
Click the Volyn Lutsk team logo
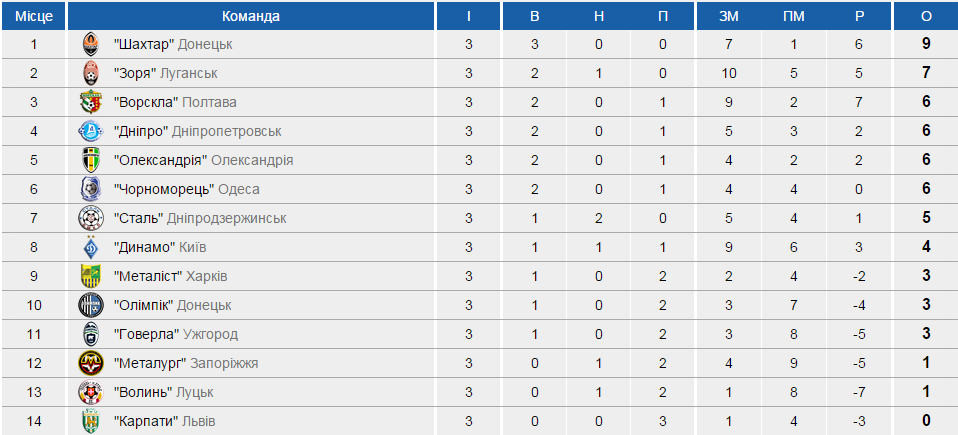tap(91, 392)
